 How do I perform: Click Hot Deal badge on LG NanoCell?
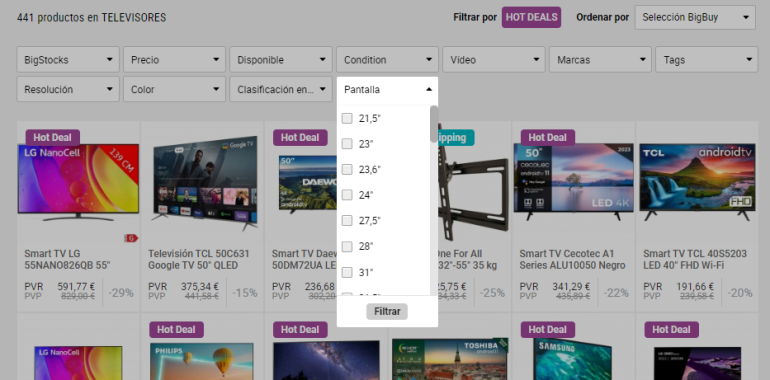pyautogui.click(x=53, y=137)
